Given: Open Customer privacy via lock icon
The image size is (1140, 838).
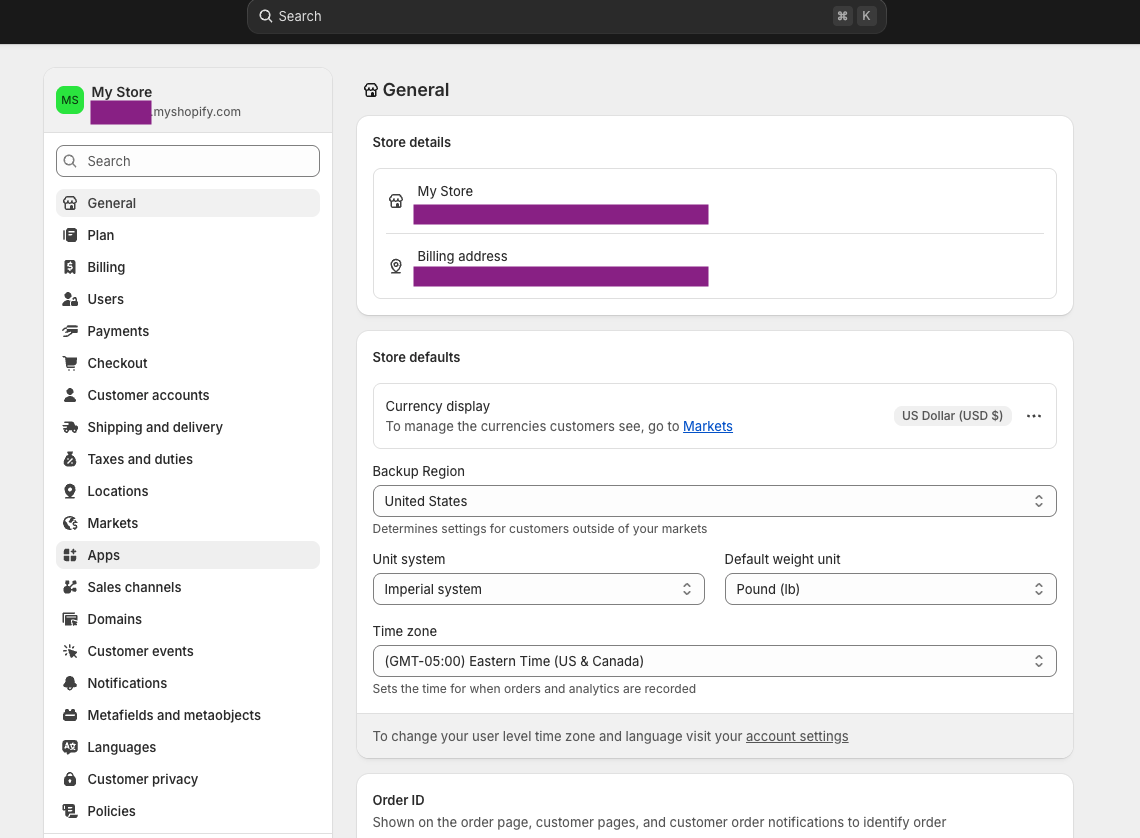Looking at the screenshot, I should [x=70, y=779].
